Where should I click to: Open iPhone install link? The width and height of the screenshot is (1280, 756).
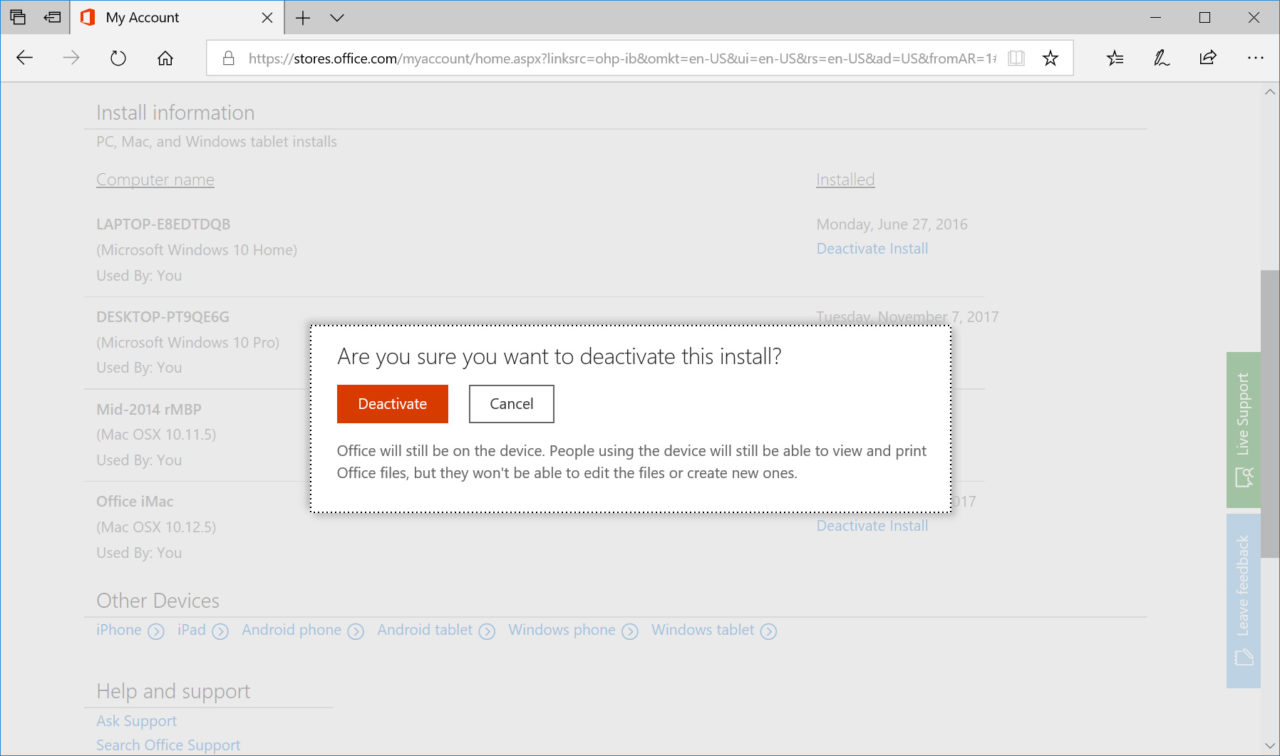pyautogui.click(x=130, y=630)
